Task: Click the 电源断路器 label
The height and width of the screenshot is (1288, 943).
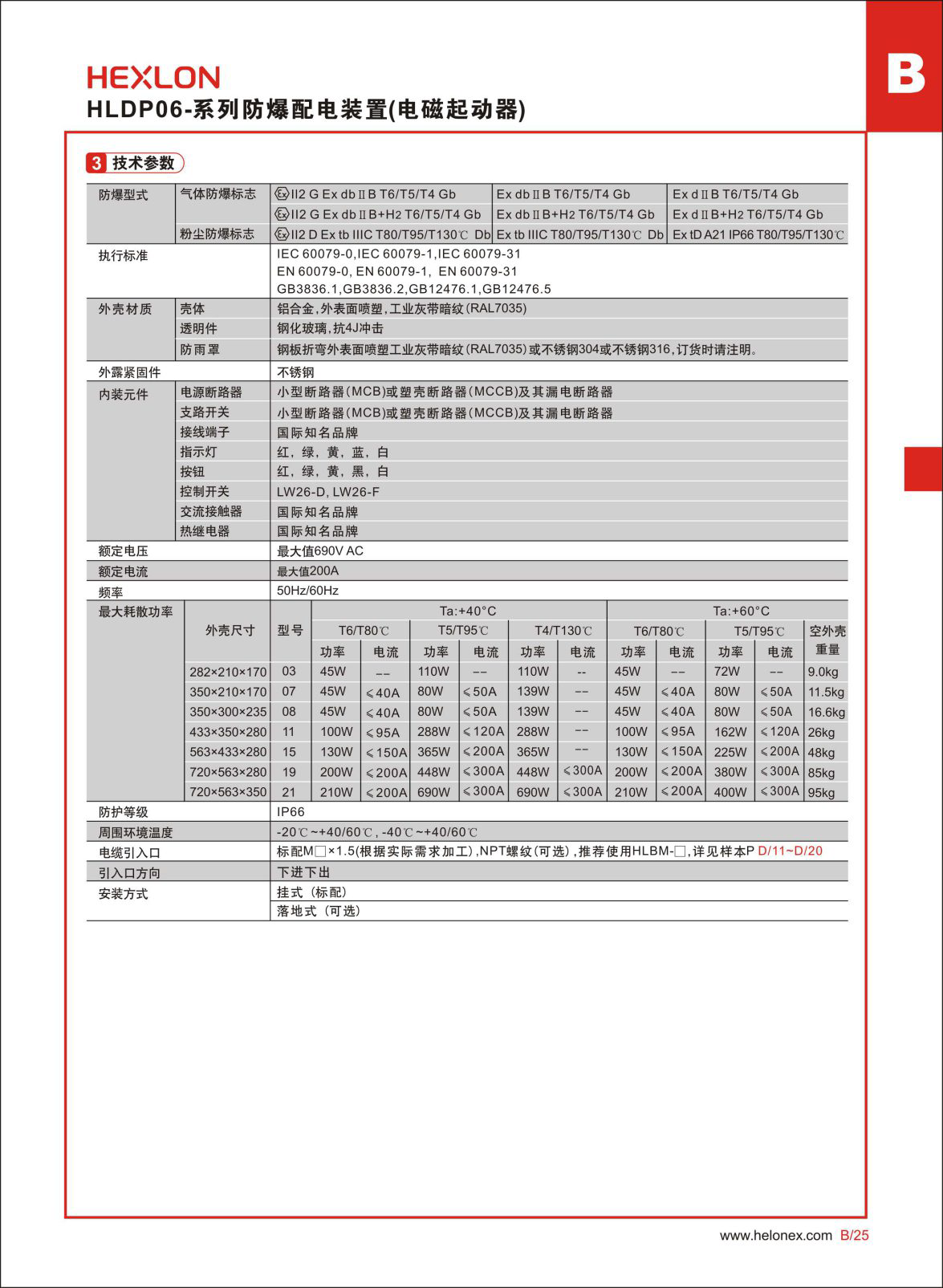Action: [211, 392]
